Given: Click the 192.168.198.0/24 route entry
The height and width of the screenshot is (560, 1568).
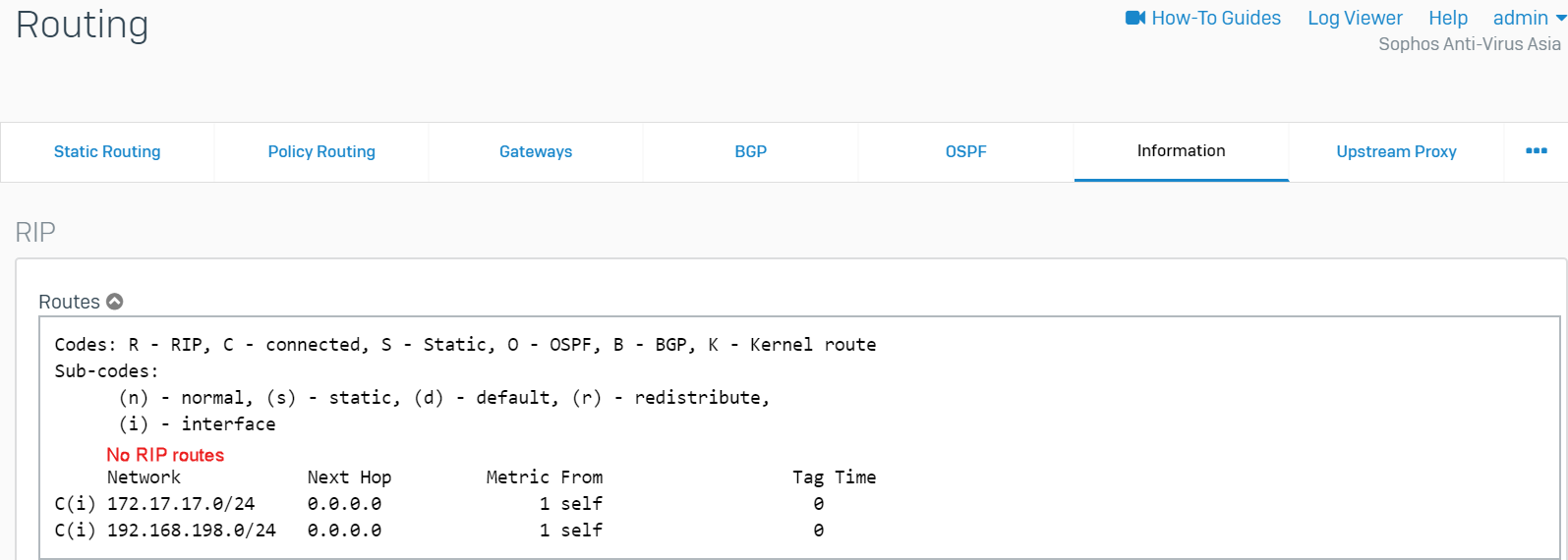Looking at the screenshot, I should 191,531.
